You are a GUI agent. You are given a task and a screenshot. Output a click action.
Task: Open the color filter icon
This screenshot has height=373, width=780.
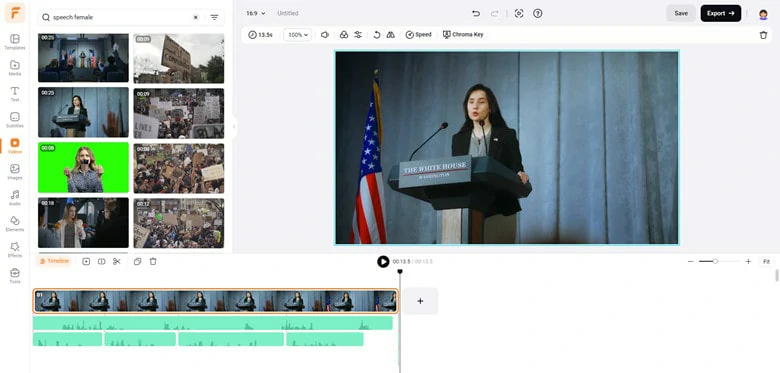pyautogui.click(x=344, y=35)
